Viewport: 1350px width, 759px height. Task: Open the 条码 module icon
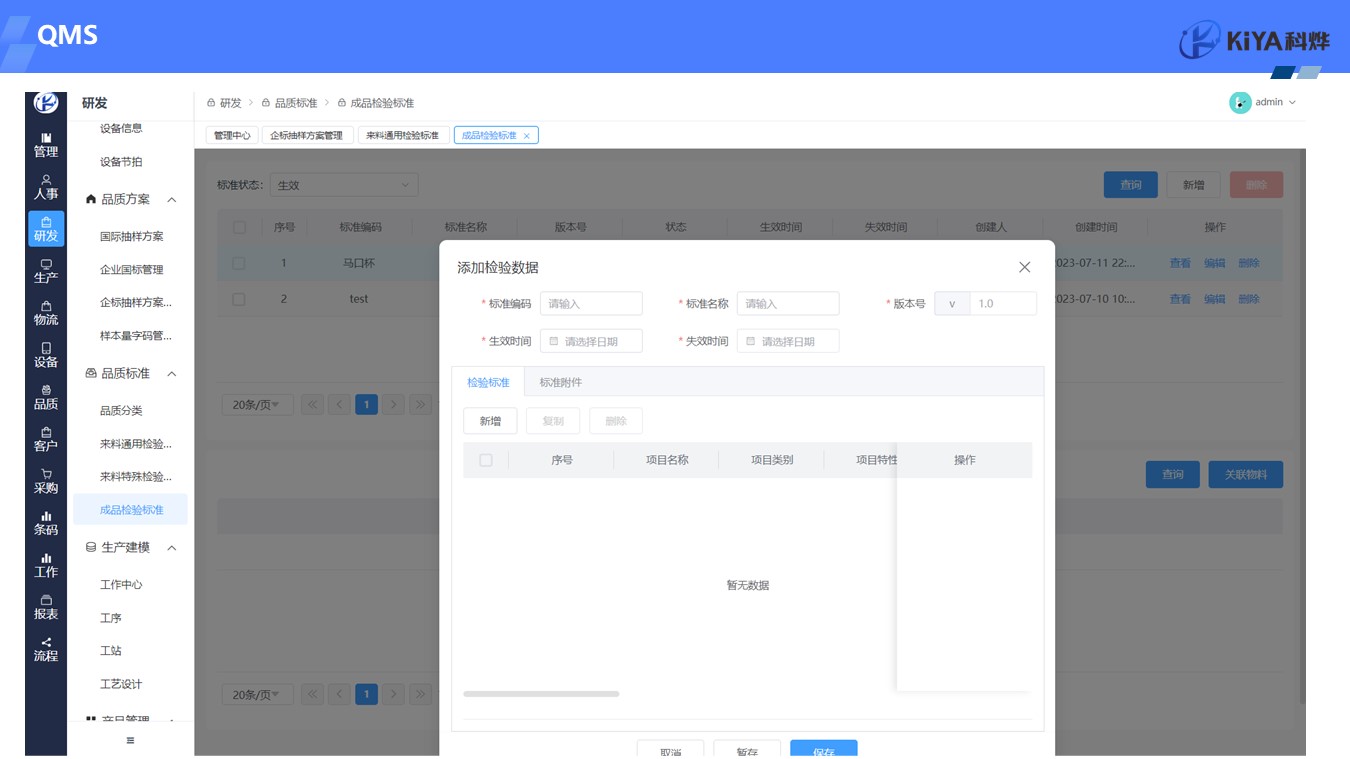[x=46, y=523]
